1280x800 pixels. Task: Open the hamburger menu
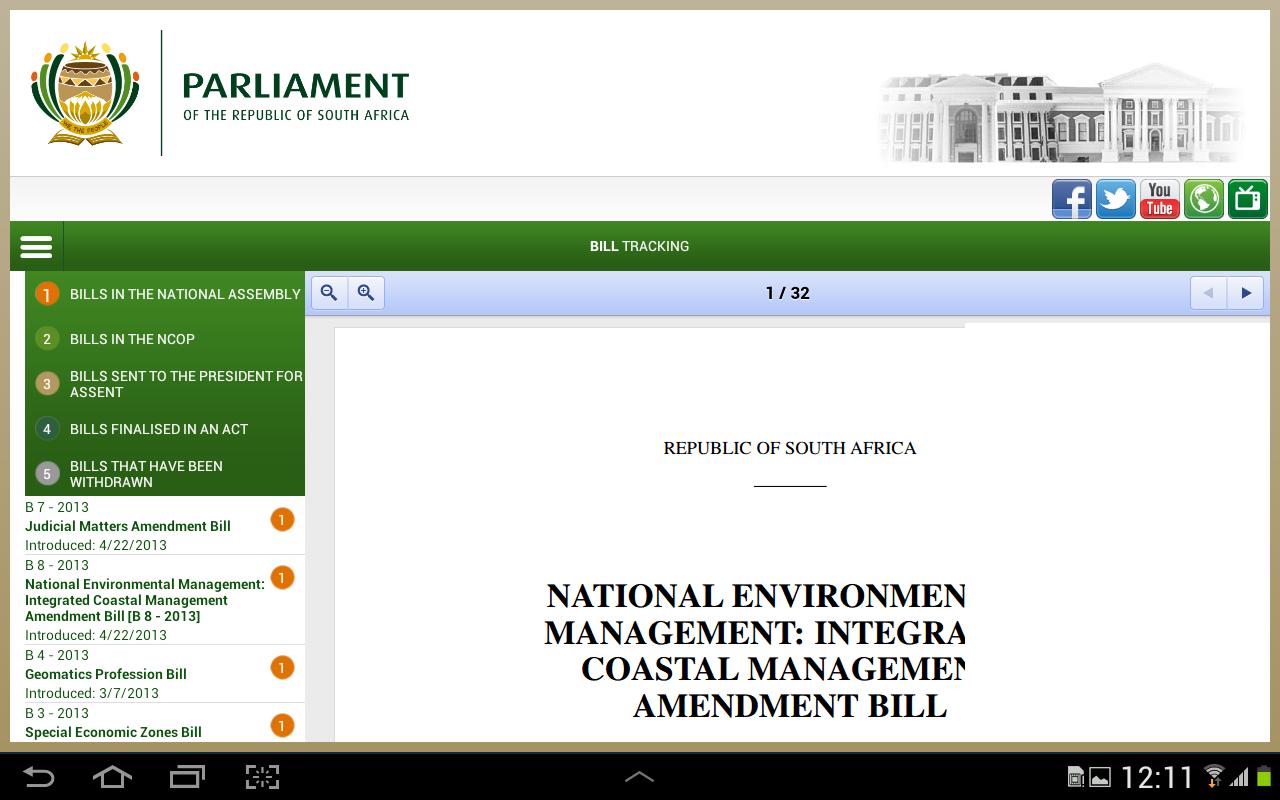coord(36,246)
